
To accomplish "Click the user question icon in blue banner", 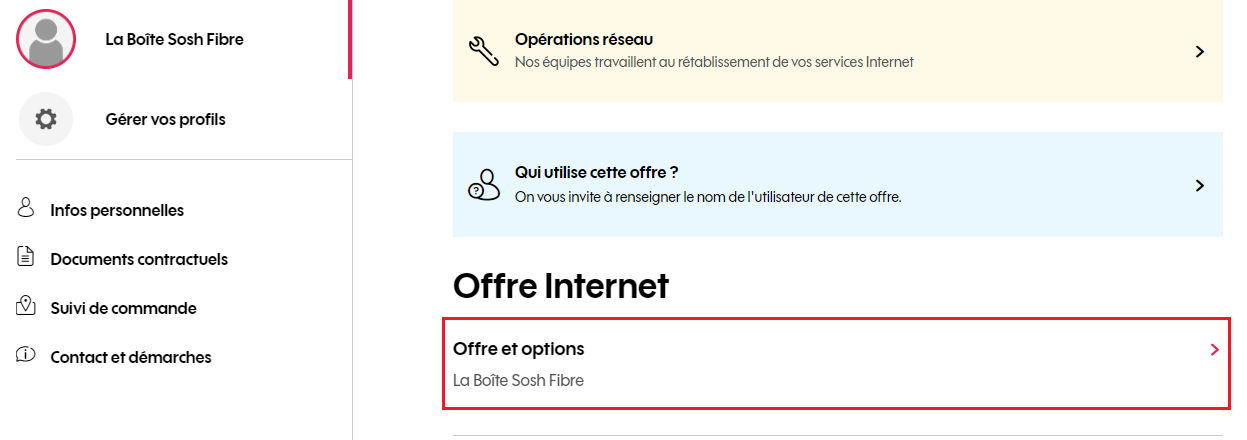I will coord(483,185).
